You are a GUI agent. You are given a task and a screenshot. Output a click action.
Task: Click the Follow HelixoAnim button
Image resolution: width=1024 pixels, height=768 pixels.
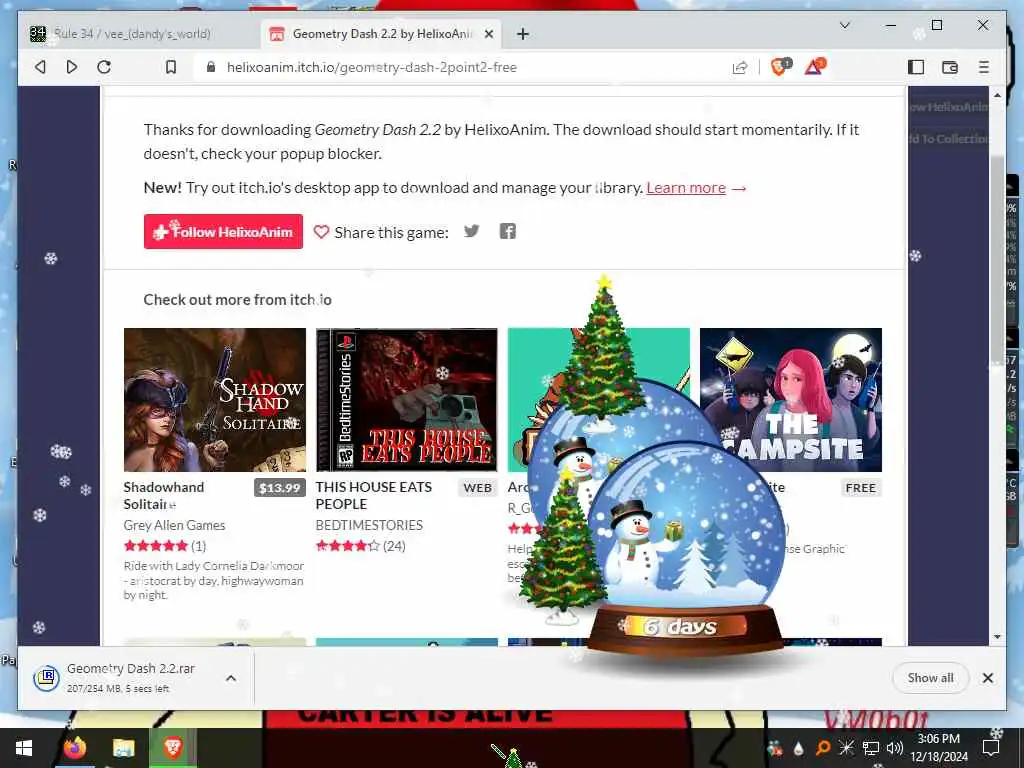[x=223, y=232]
